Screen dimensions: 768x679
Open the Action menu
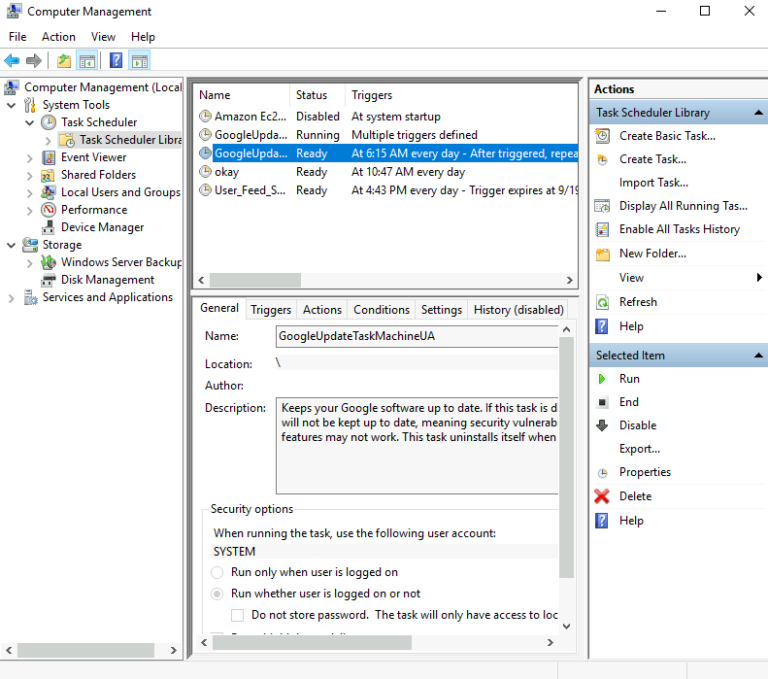58,37
